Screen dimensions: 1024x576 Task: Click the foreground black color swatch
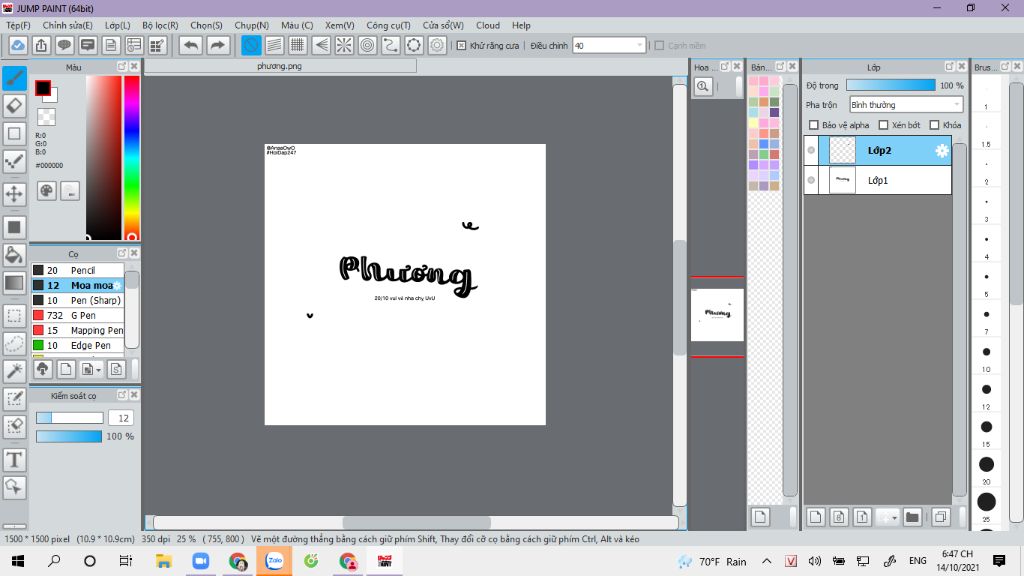43,88
